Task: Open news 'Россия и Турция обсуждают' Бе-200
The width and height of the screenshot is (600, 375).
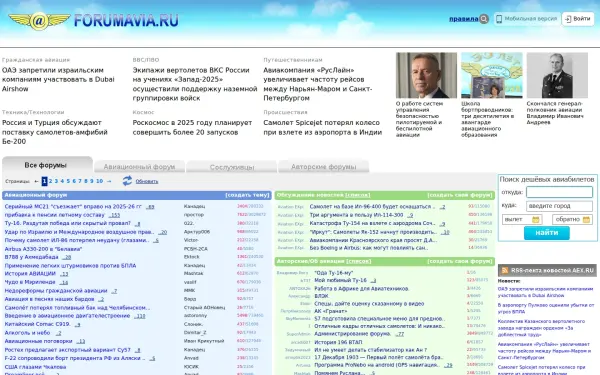Action: point(55,132)
